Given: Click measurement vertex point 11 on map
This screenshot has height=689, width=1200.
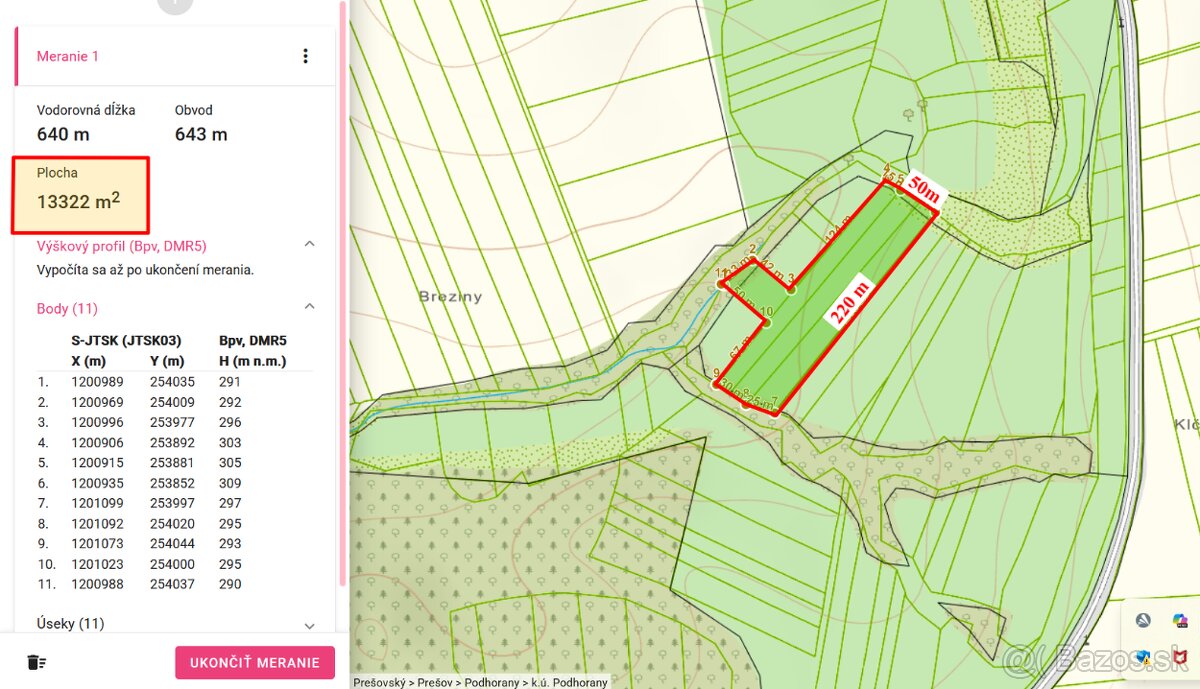Looking at the screenshot, I should [722, 285].
